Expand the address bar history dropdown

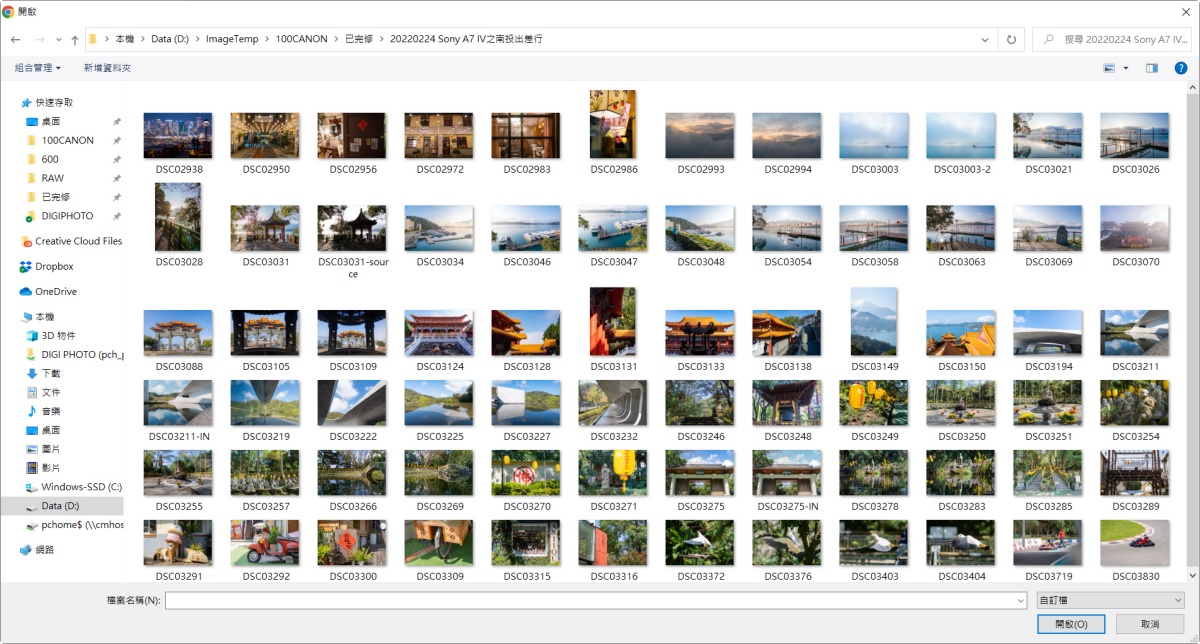click(x=986, y=39)
